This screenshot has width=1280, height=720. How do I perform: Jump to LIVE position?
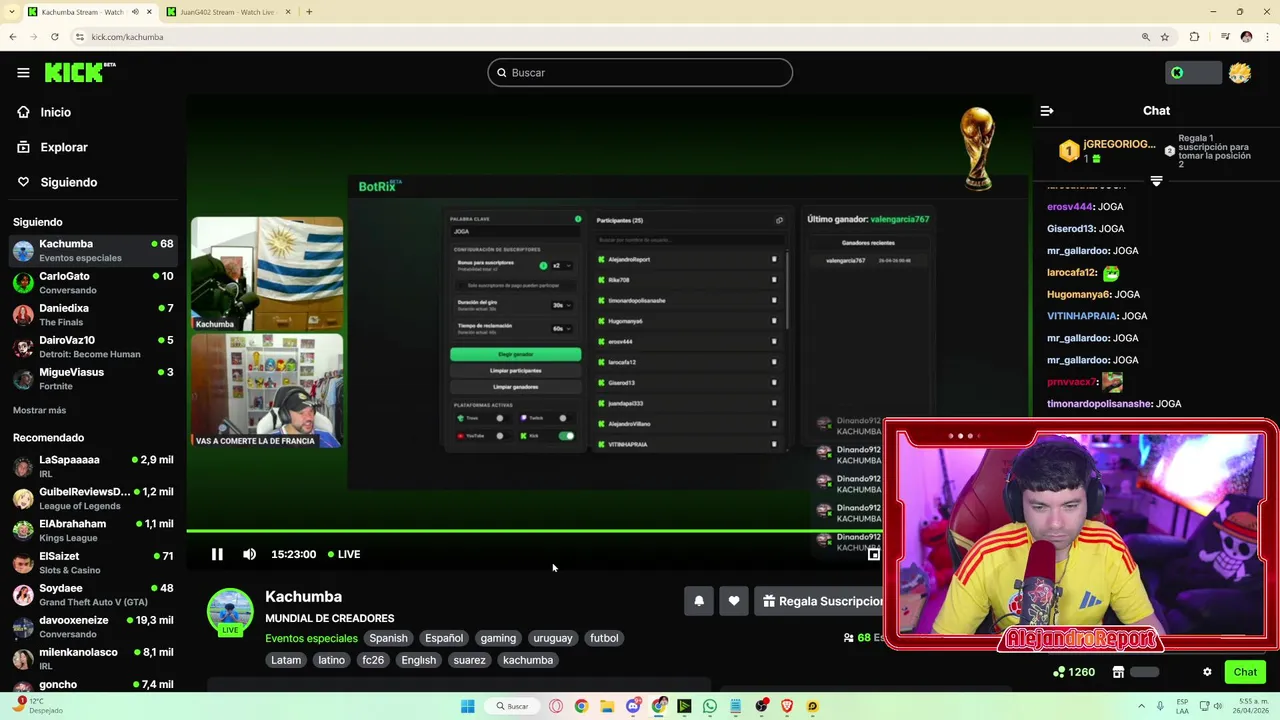click(343, 554)
